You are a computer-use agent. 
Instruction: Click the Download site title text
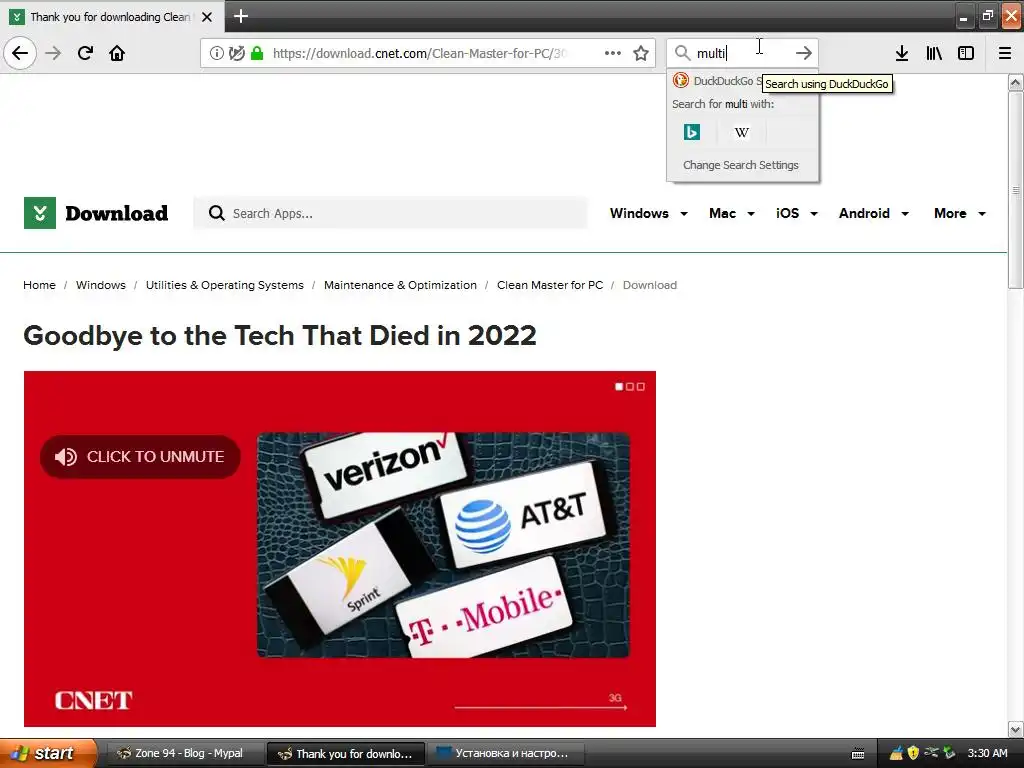[x=117, y=214]
